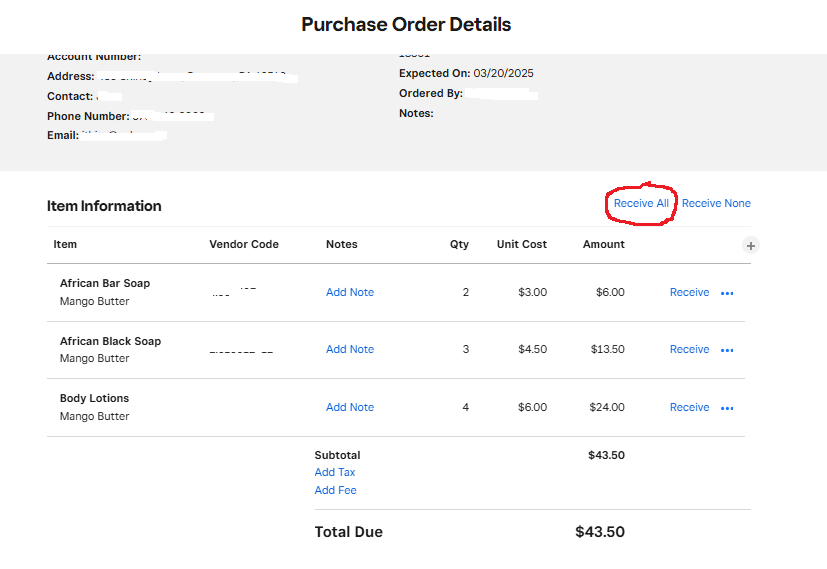The image size is (827, 569).
Task: Click the Receive All link
Action: coord(641,203)
